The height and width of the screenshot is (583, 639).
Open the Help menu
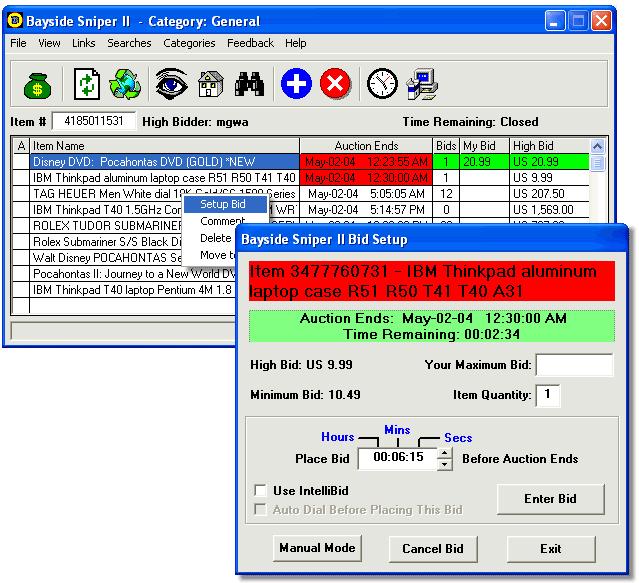tap(295, 43)
